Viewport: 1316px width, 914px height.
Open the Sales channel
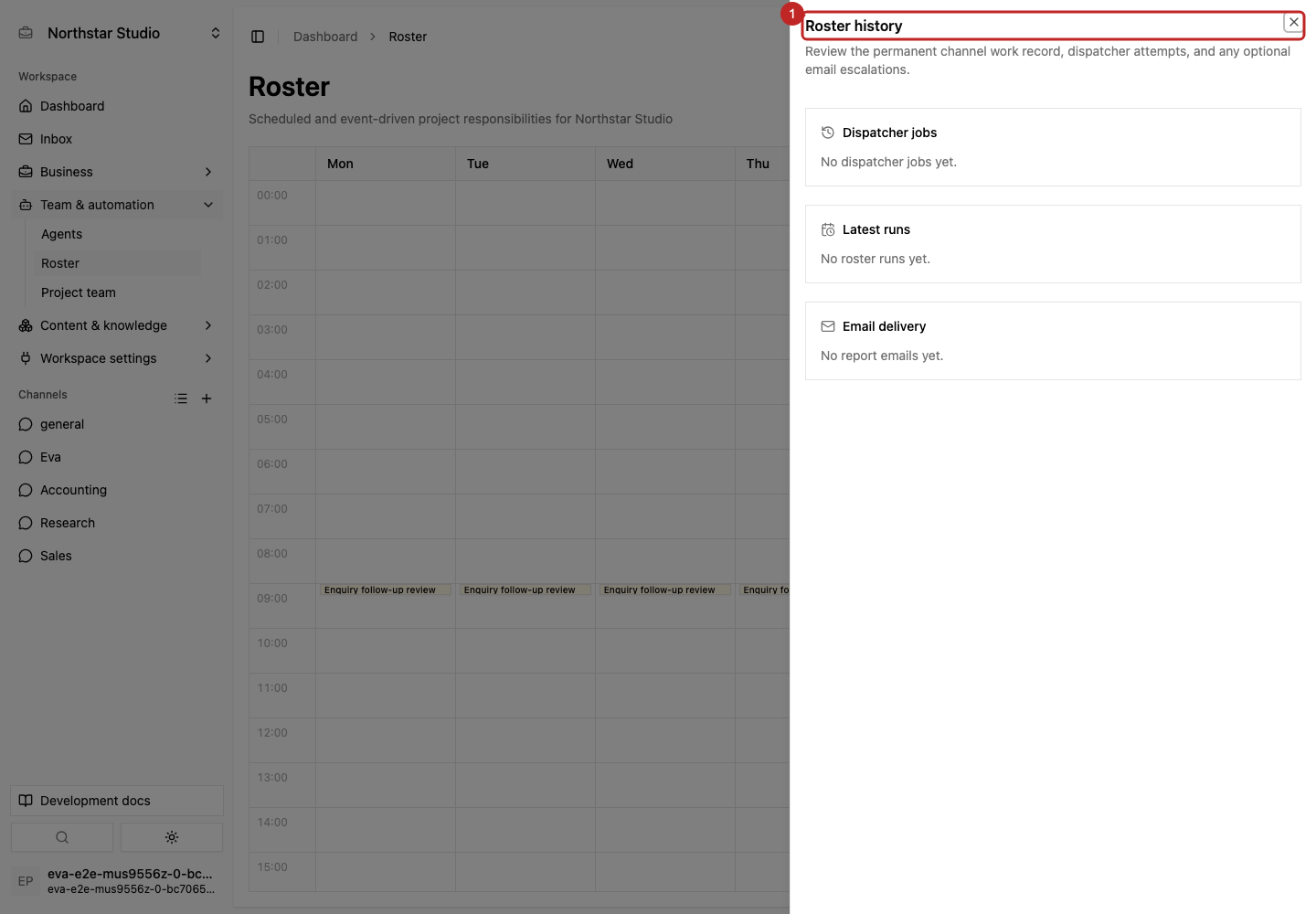pos(117,556)
